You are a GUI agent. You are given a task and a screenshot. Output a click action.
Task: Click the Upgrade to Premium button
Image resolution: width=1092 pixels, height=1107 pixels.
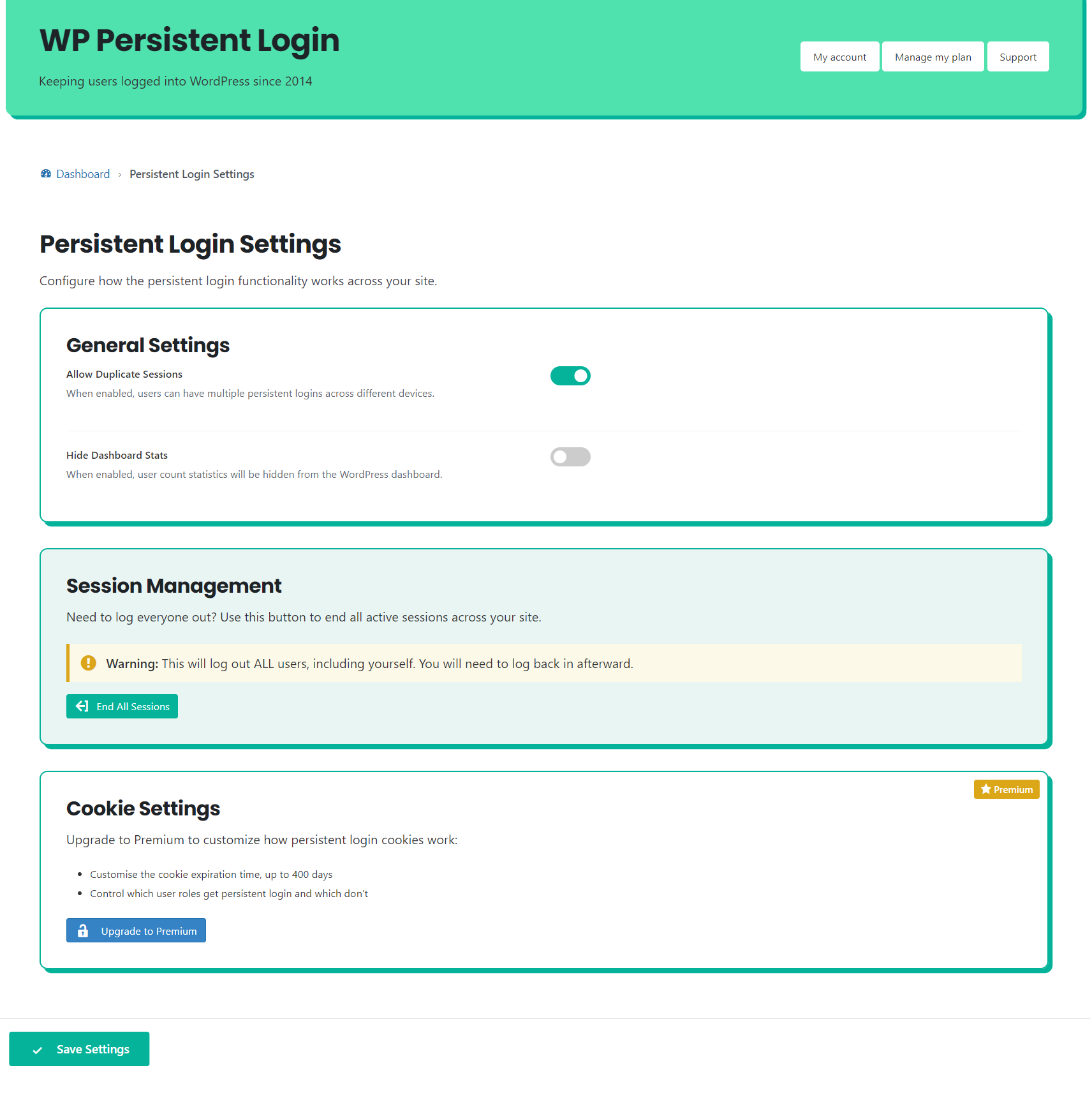coord(136,930)
